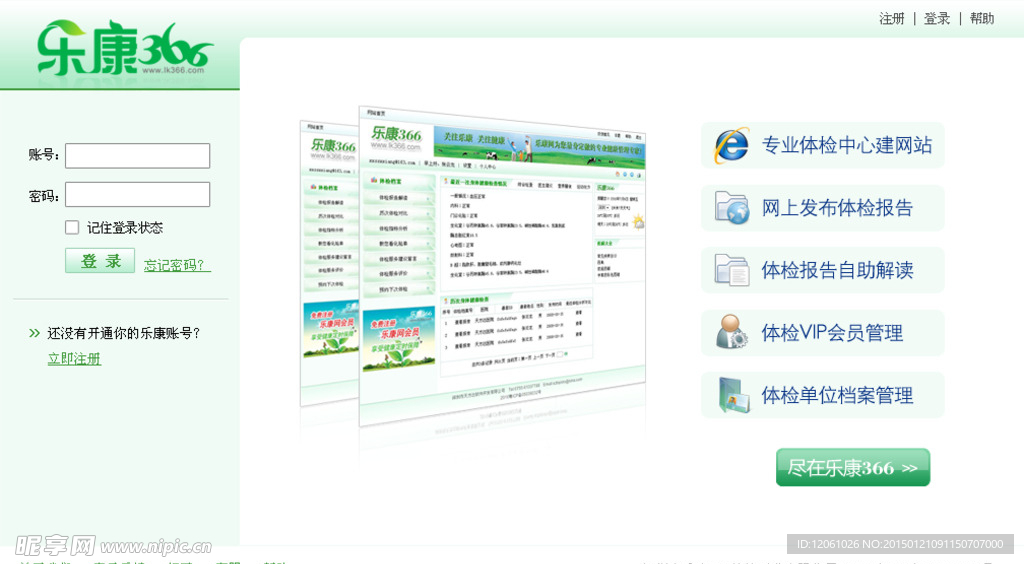Click the green 登录 button
Image resolution: width=1024 pixels, height=564 pixels.
pyautogui.click(x=100, y=261)
